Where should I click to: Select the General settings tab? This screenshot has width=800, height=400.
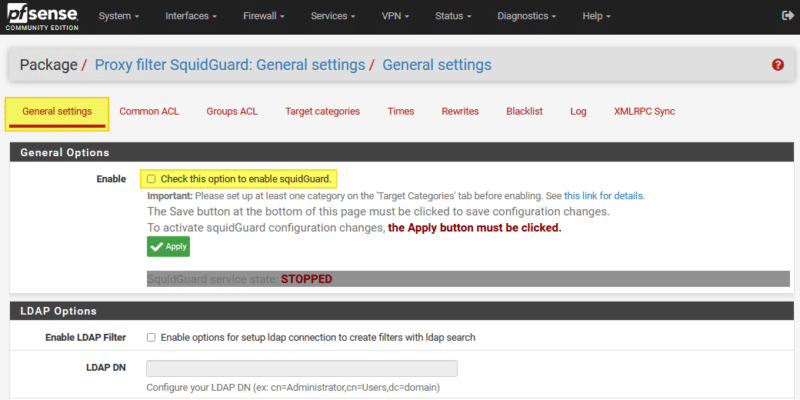point(57,112)
